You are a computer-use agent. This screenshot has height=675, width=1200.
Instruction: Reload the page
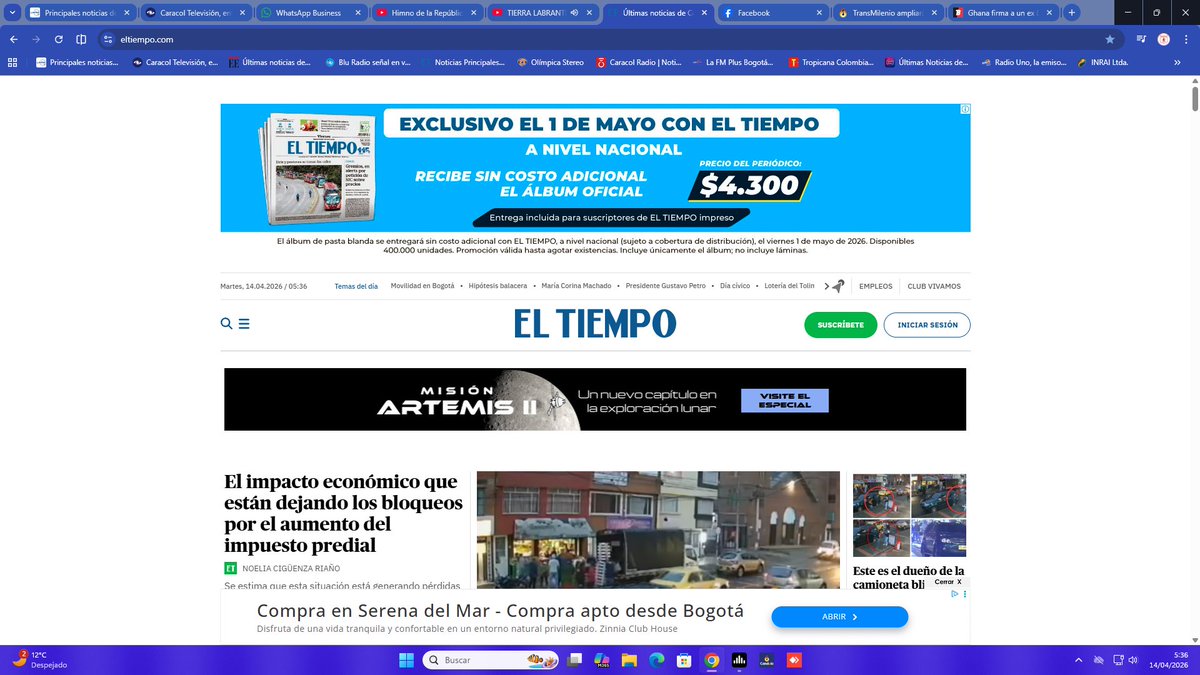[59, 39]
